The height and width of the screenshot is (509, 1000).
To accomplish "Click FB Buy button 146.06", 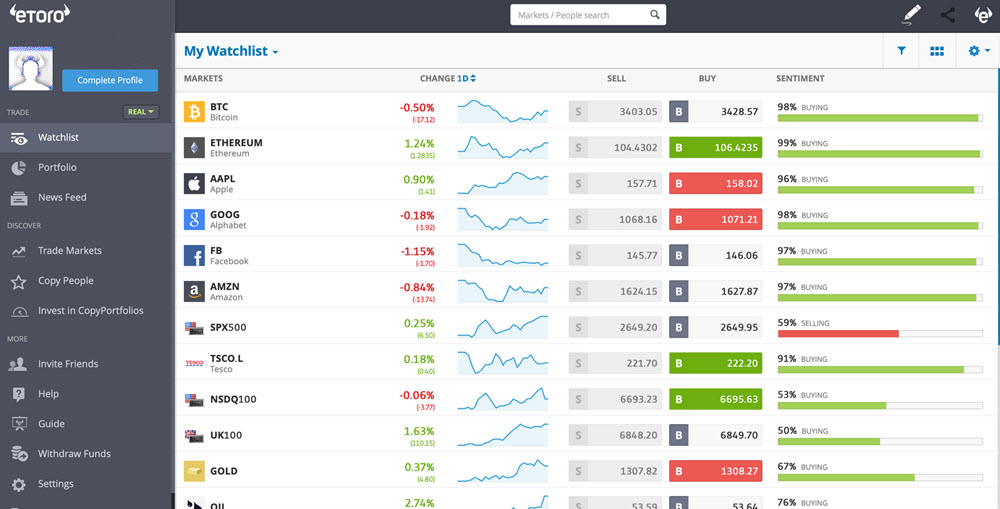I will click(716, 255).
